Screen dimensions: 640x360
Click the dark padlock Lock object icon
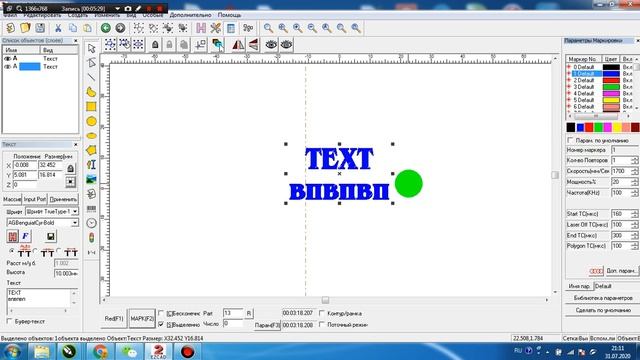(155, 45)
